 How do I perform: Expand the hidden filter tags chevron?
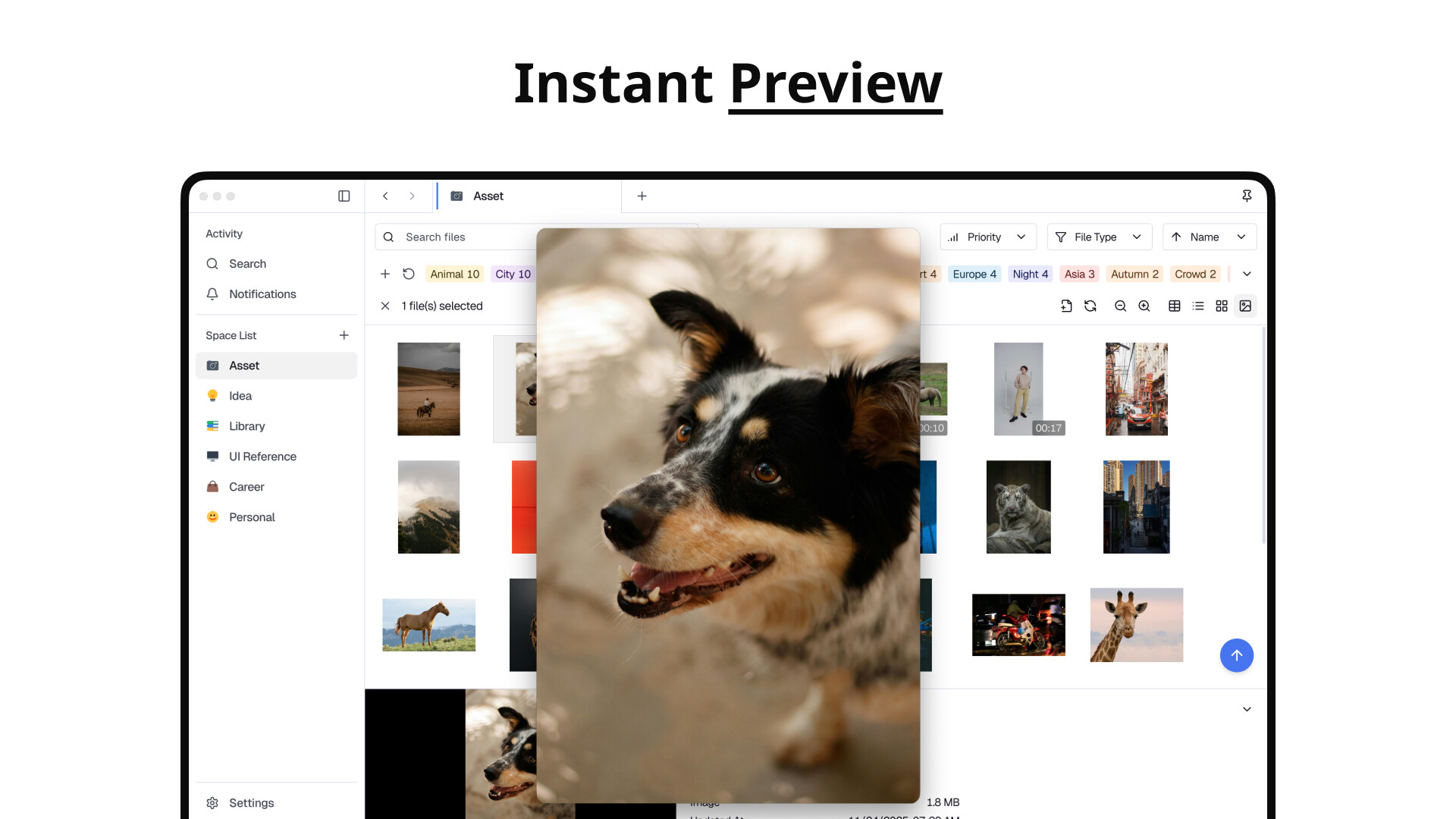(x=1247, y=274)
